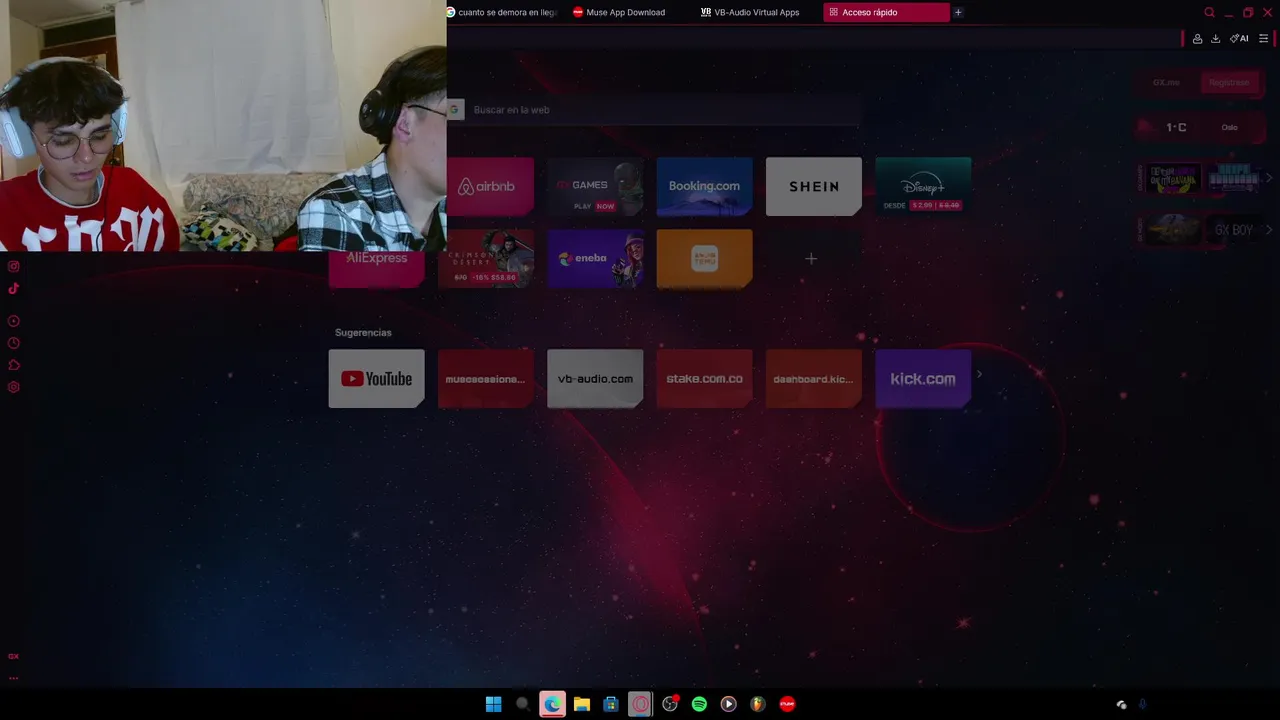Open the stake.com.co suggestion tile
1280x720 pixels.
coord(704,379)
